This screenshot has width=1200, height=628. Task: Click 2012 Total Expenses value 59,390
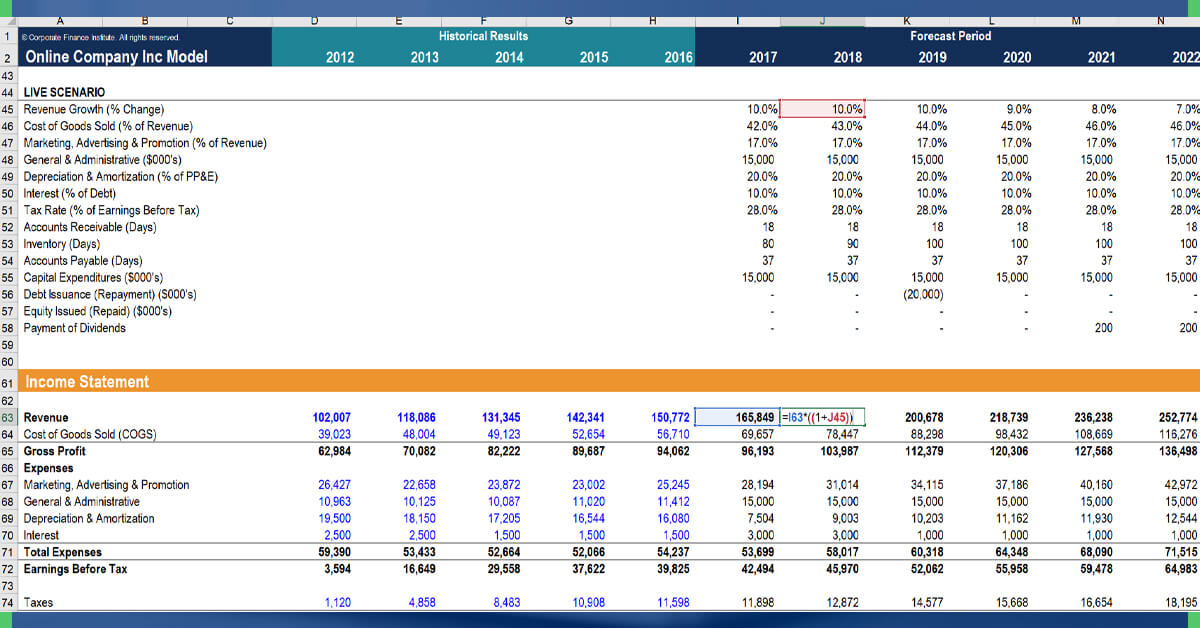click(x=333, y=552)
